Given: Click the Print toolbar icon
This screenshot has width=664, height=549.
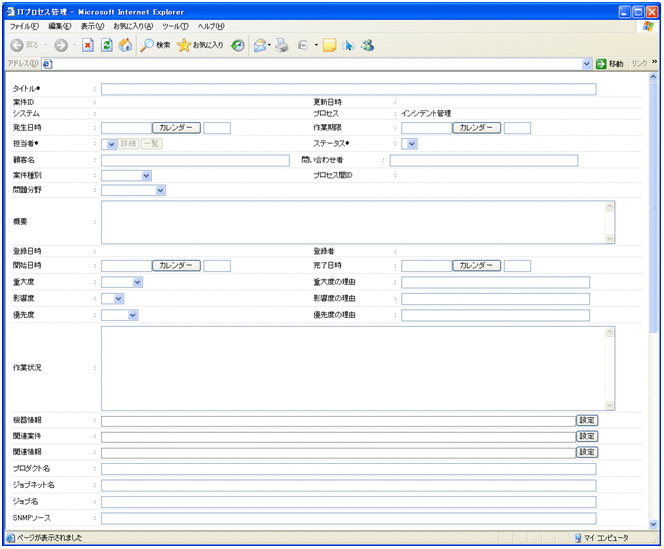Looking at the screenshot, I should [x=282, y=46].
